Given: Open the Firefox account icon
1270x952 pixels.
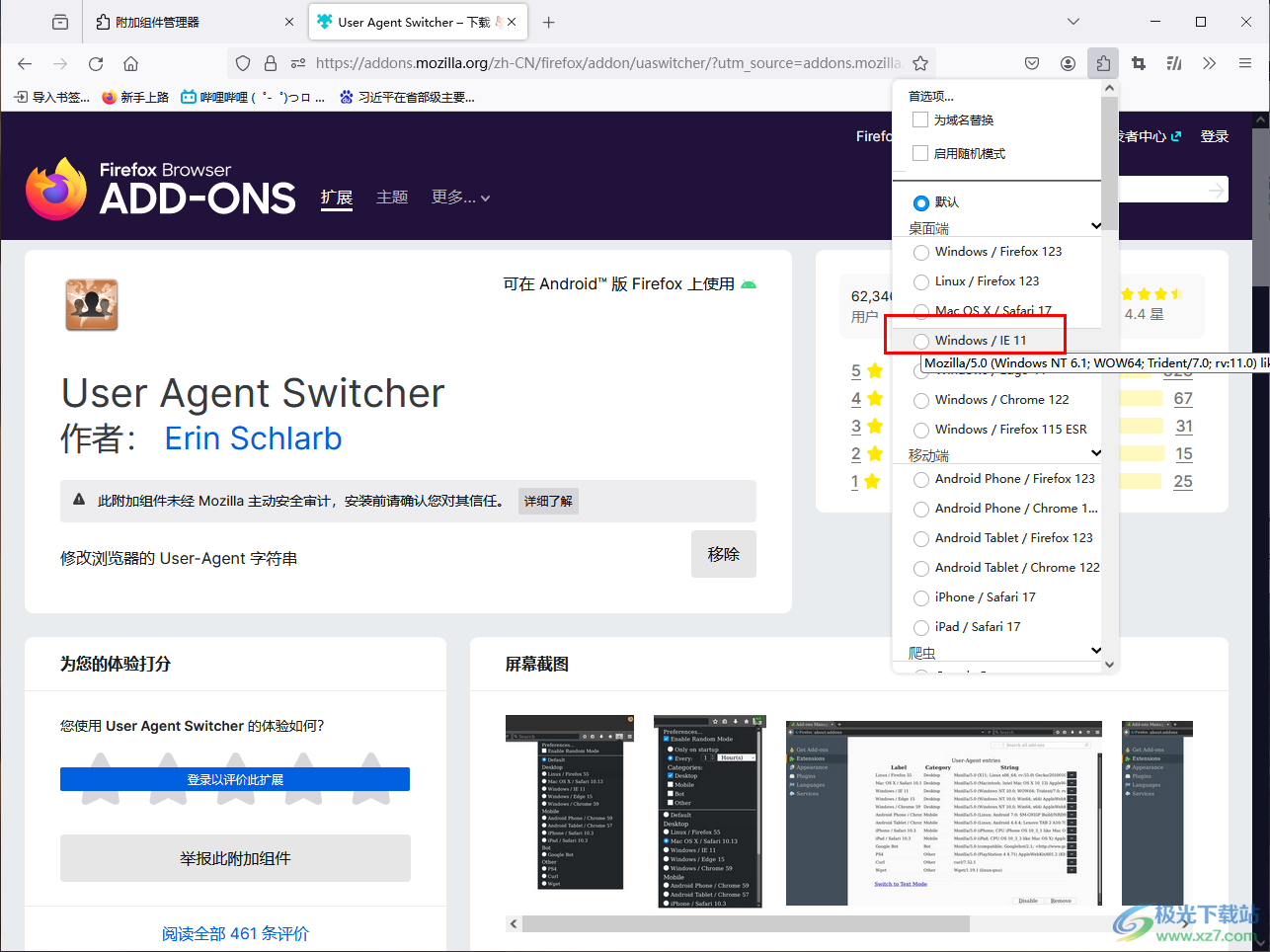Looking at the screenshot, I should tap(1068, 63).
